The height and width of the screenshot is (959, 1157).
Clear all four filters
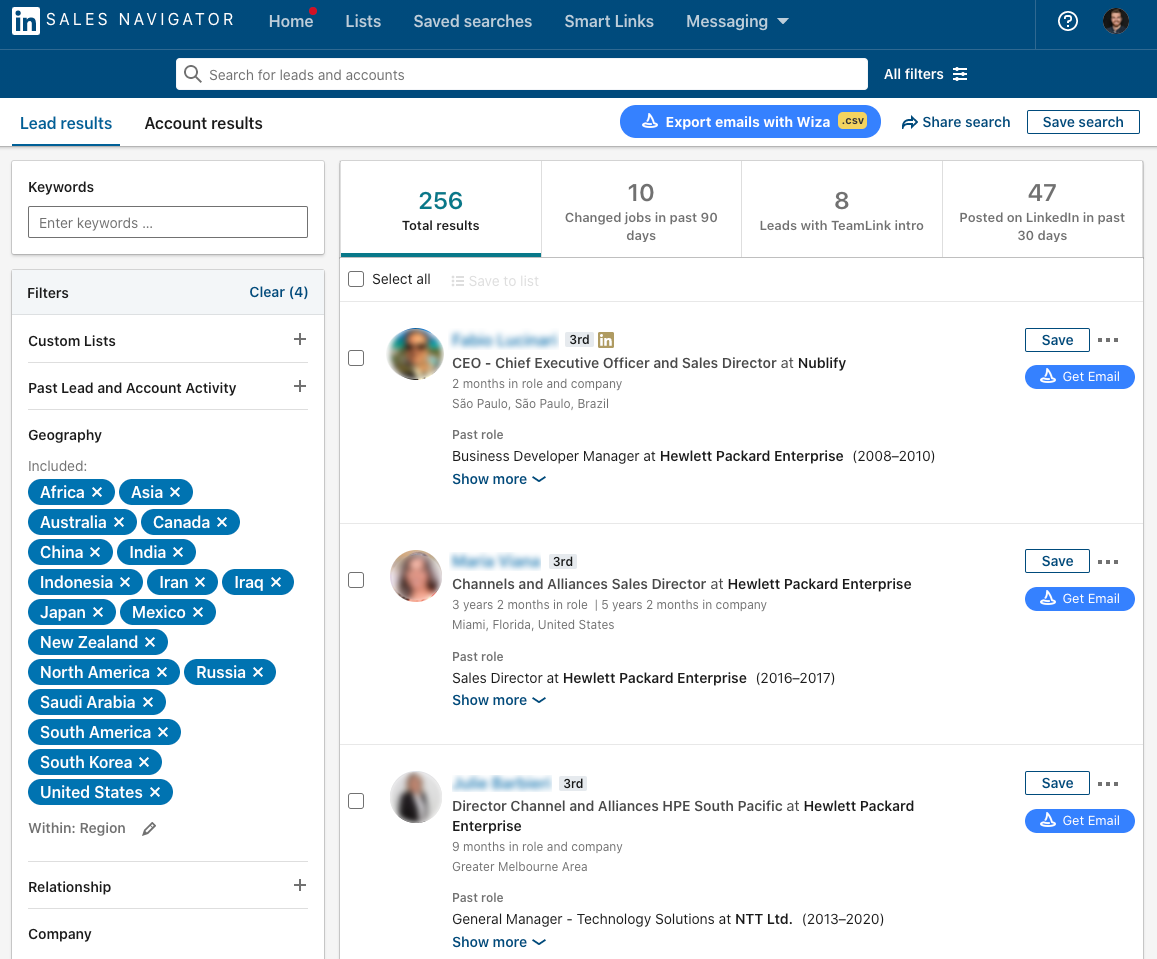click(x=278, y=292)
